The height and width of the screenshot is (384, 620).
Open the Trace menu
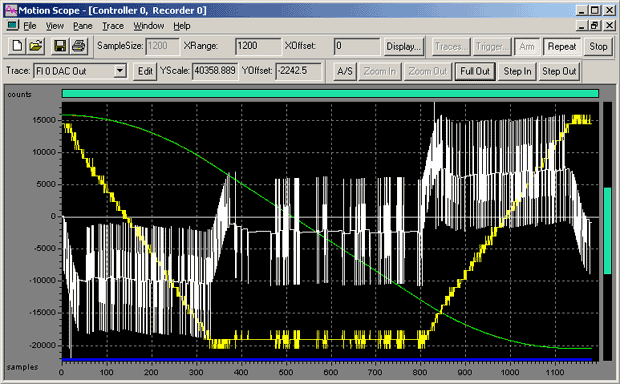pyautogui.click(x=113, y=26)
